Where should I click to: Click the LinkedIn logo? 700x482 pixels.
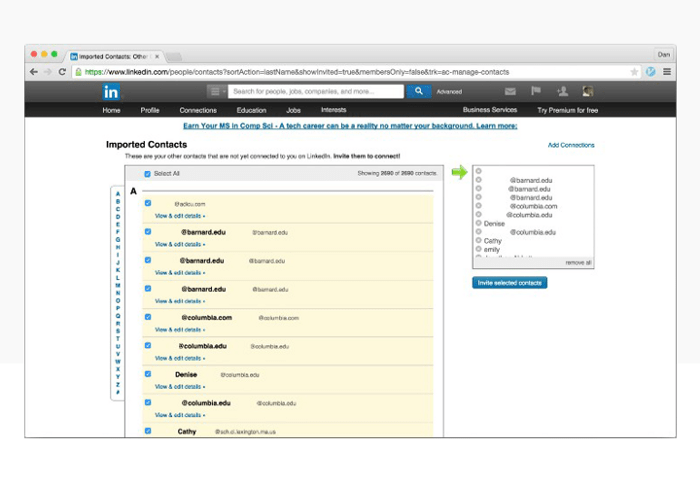[111, 92]
